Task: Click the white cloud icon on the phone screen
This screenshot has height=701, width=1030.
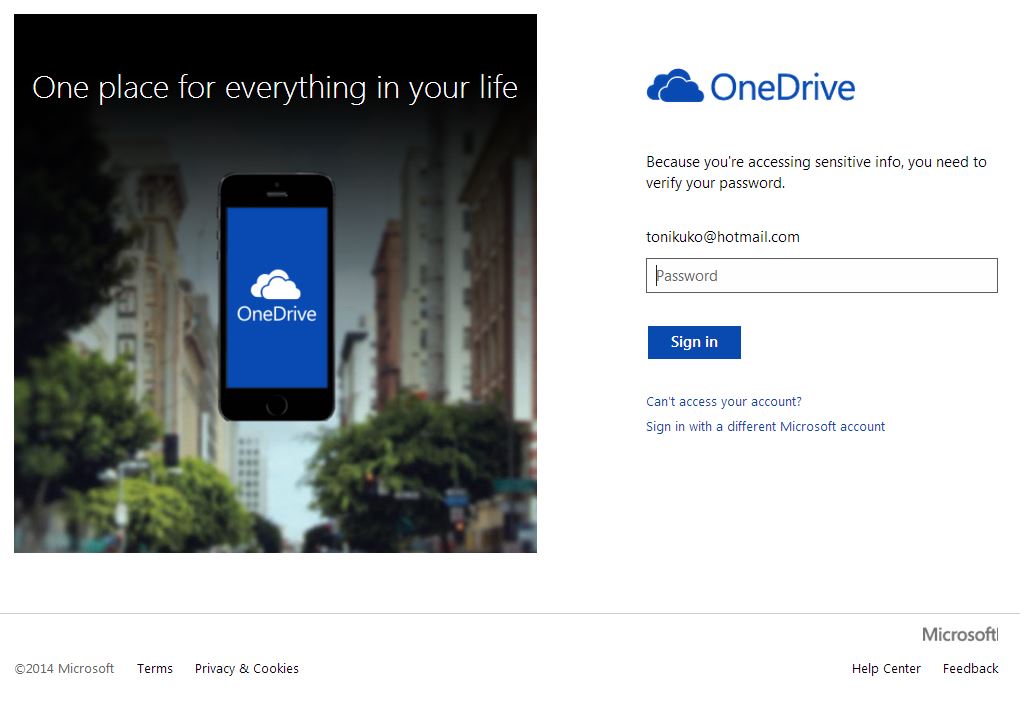Action: (x=276, y=285)
